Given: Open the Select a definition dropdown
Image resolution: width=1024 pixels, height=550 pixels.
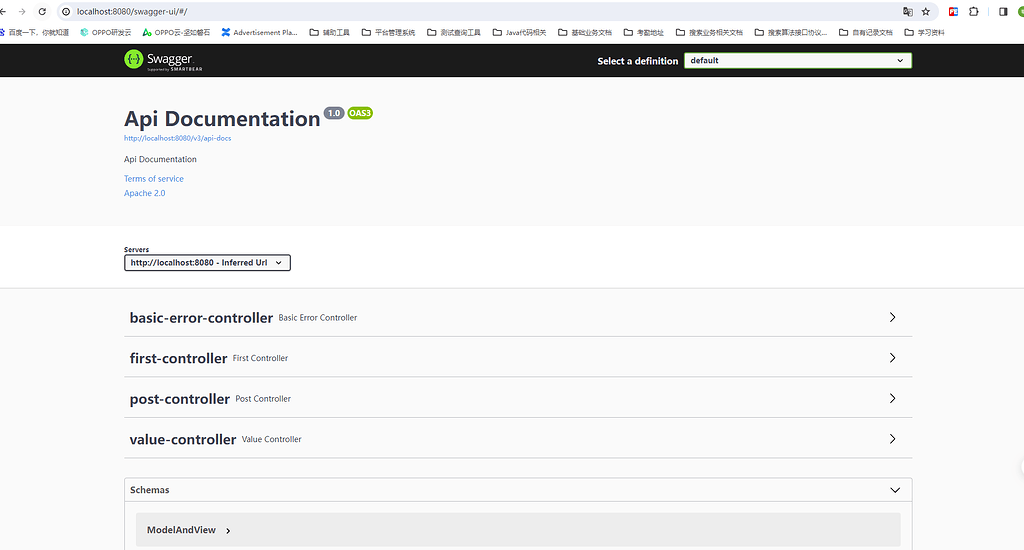Looking at the screenshot, I should (797, 61).
